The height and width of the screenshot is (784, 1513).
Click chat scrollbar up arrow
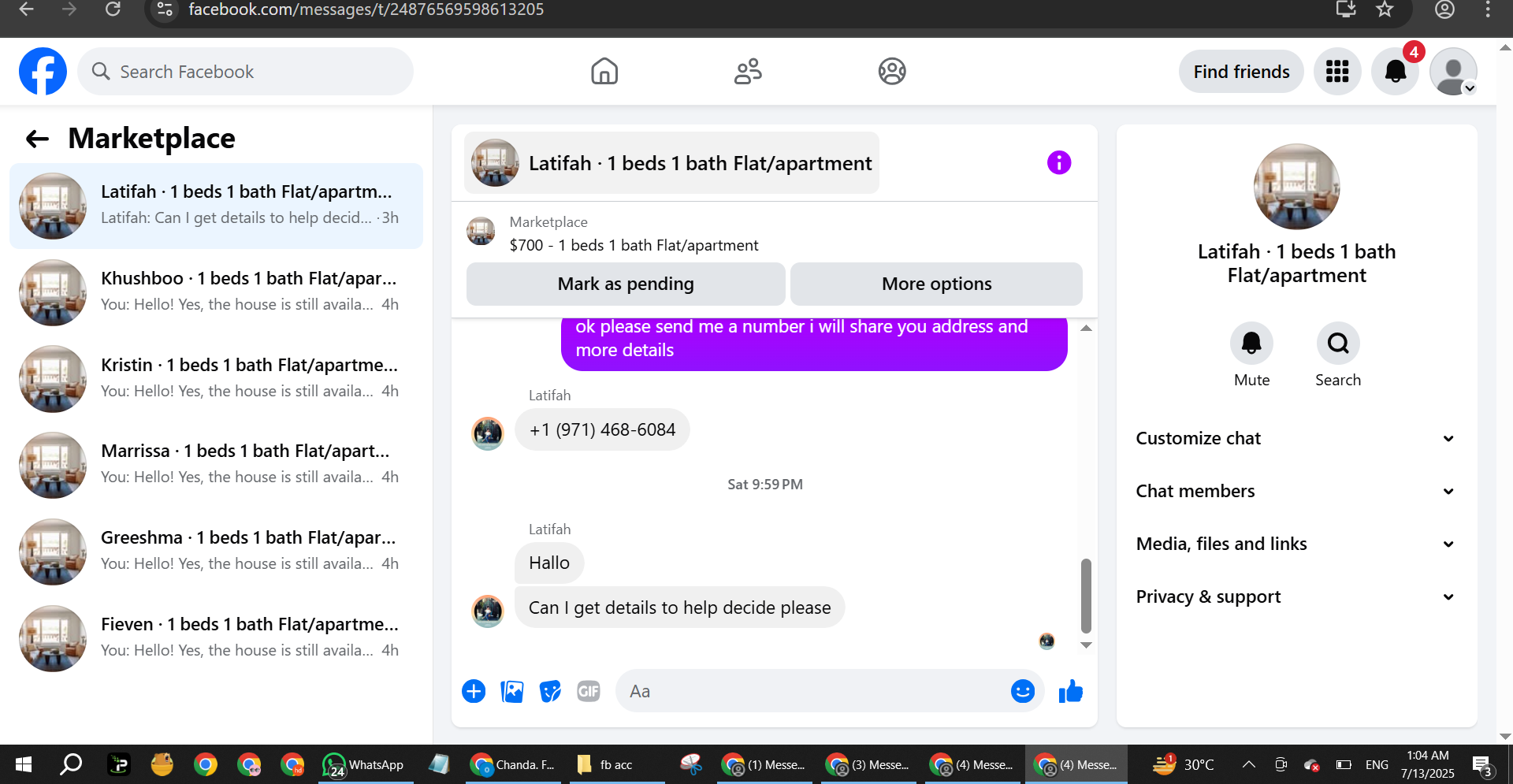1086,329
